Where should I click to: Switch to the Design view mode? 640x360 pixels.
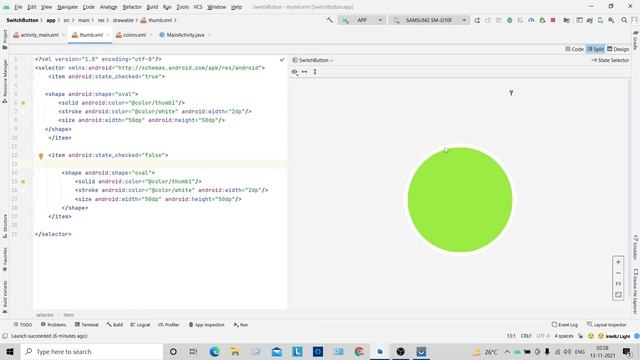pos(618,49)
